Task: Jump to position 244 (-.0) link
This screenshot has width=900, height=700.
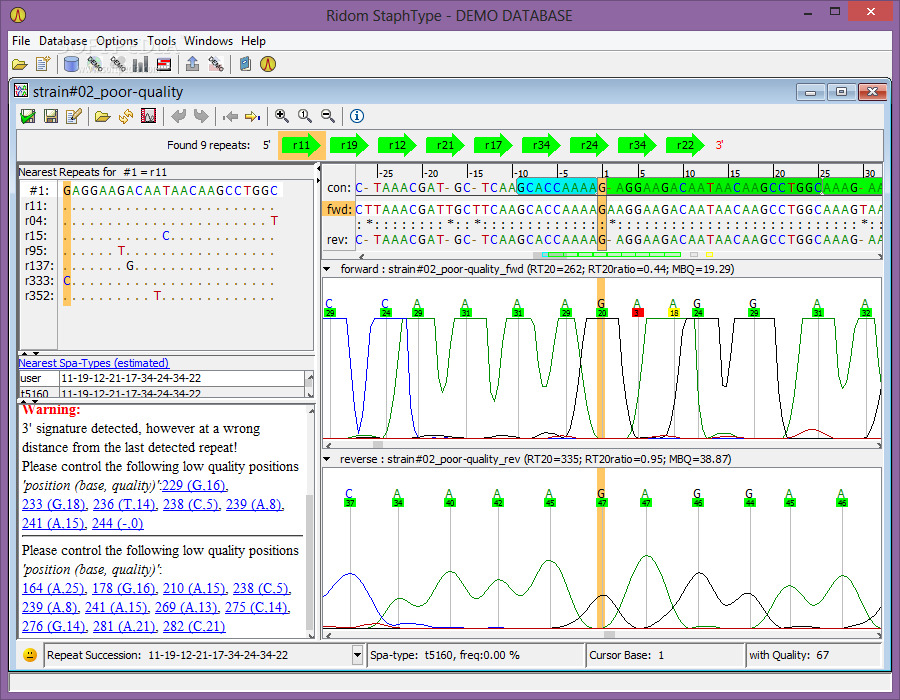Action: click(117, 523)
